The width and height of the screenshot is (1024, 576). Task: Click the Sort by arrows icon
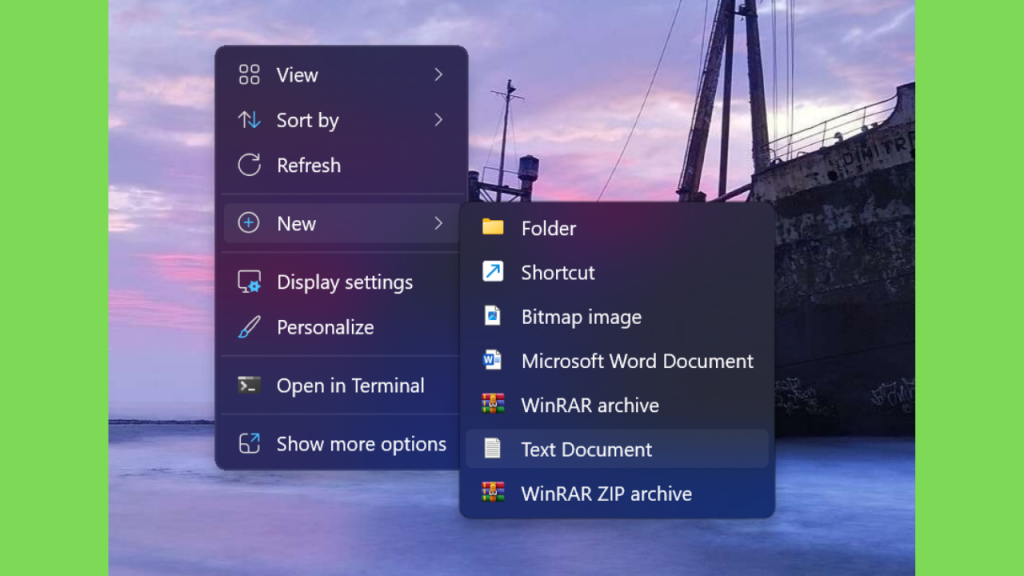[249, 120]
